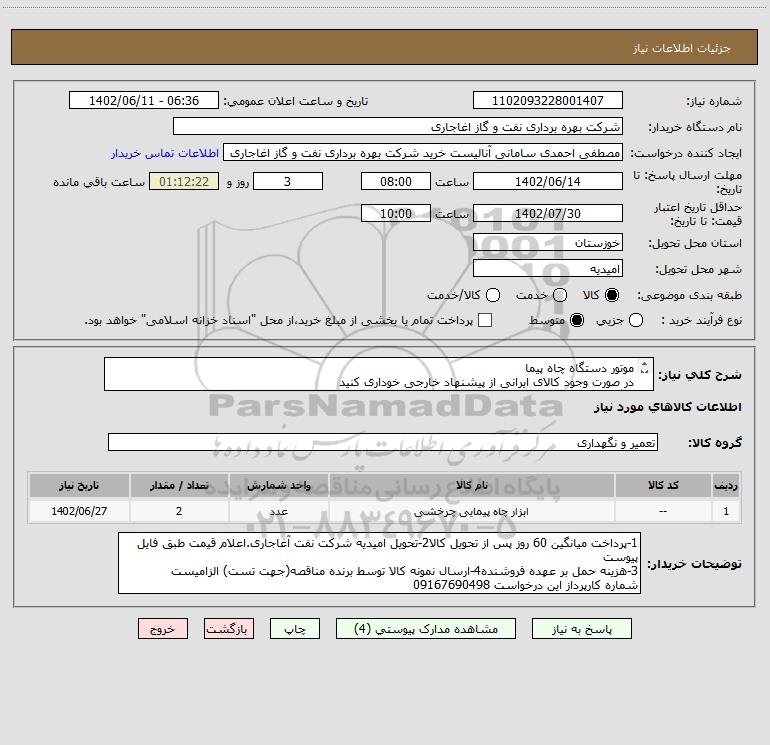Click the scroll arrows in description box
770x745 pixels.
(645, 368)
